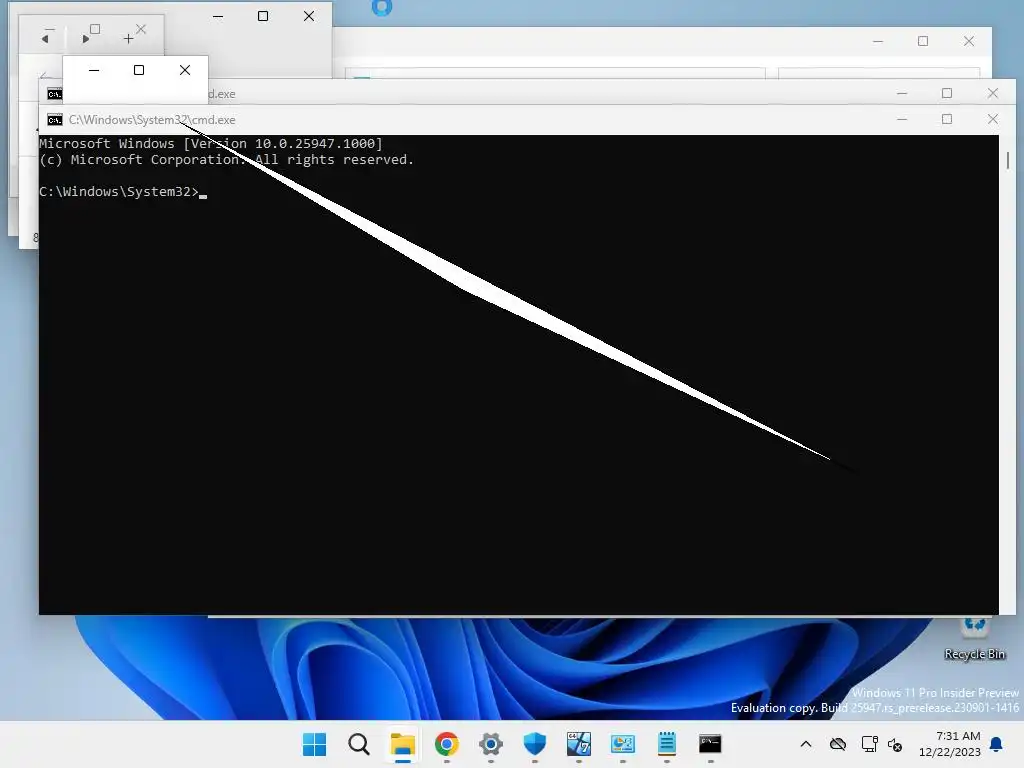Click the OneDrive cloud tray icon
1024x768 pixels.
pos(838,744)
